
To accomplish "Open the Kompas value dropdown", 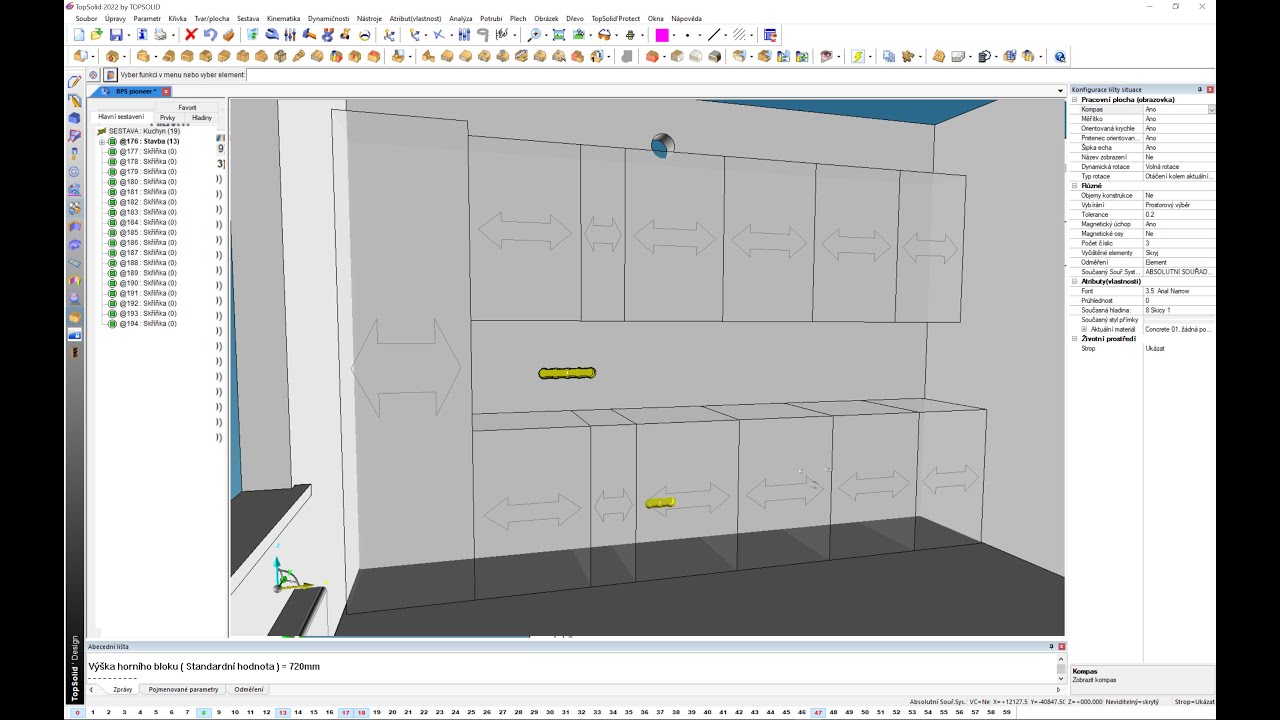I will (1211, 109).
